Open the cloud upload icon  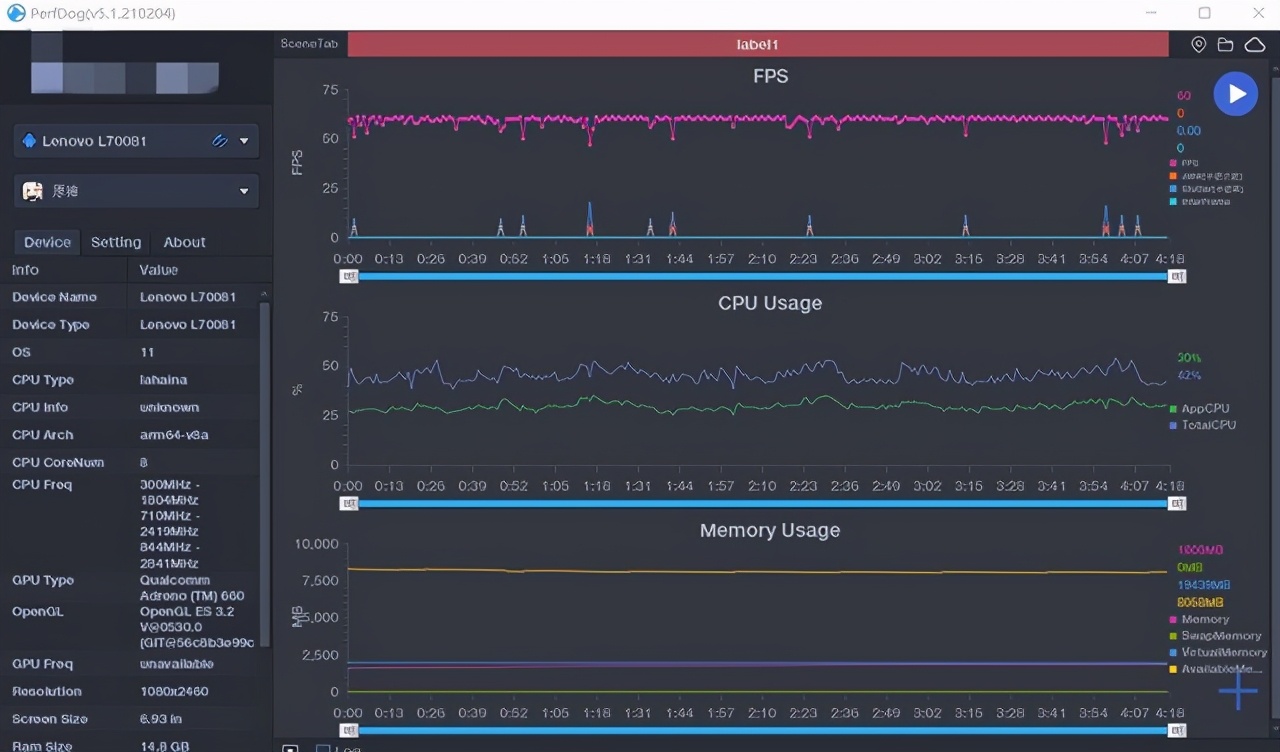point(1254,45)
